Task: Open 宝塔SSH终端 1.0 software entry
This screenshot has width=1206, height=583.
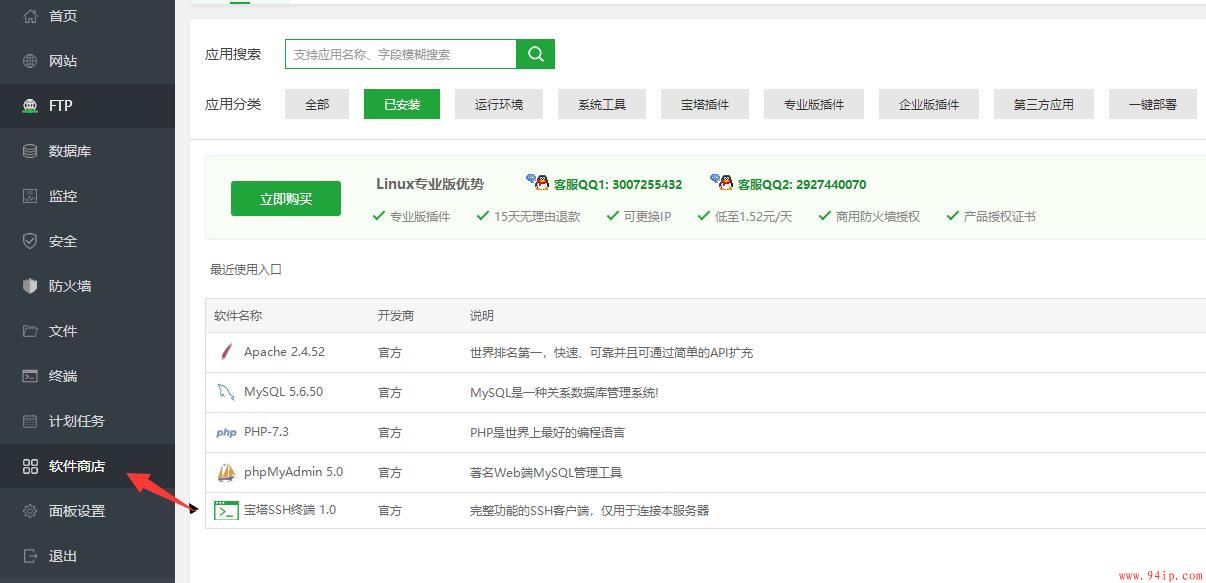Action: [290, 510]
